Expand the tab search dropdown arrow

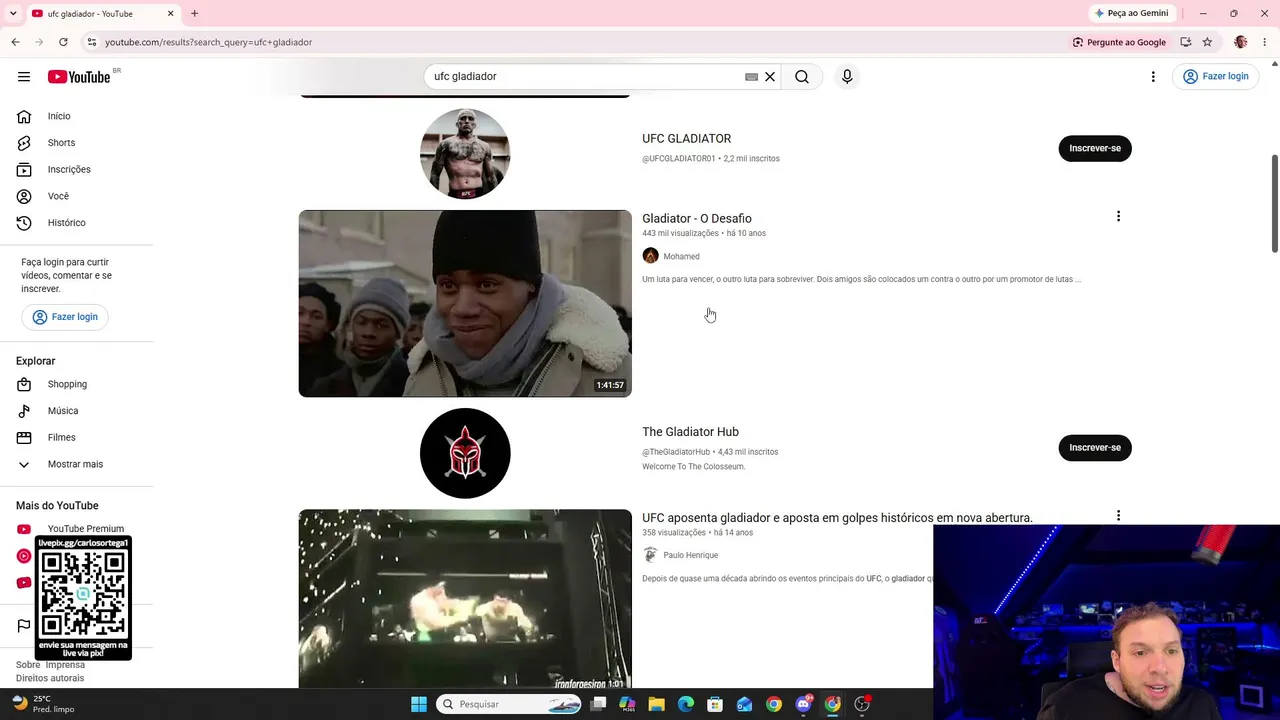[x=13, y=13]
